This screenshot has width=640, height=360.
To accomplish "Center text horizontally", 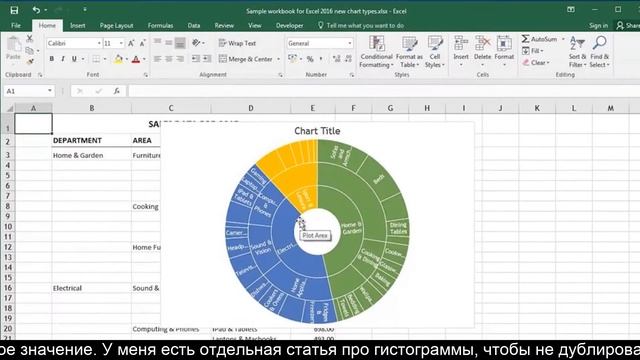I will pos(169,59).
